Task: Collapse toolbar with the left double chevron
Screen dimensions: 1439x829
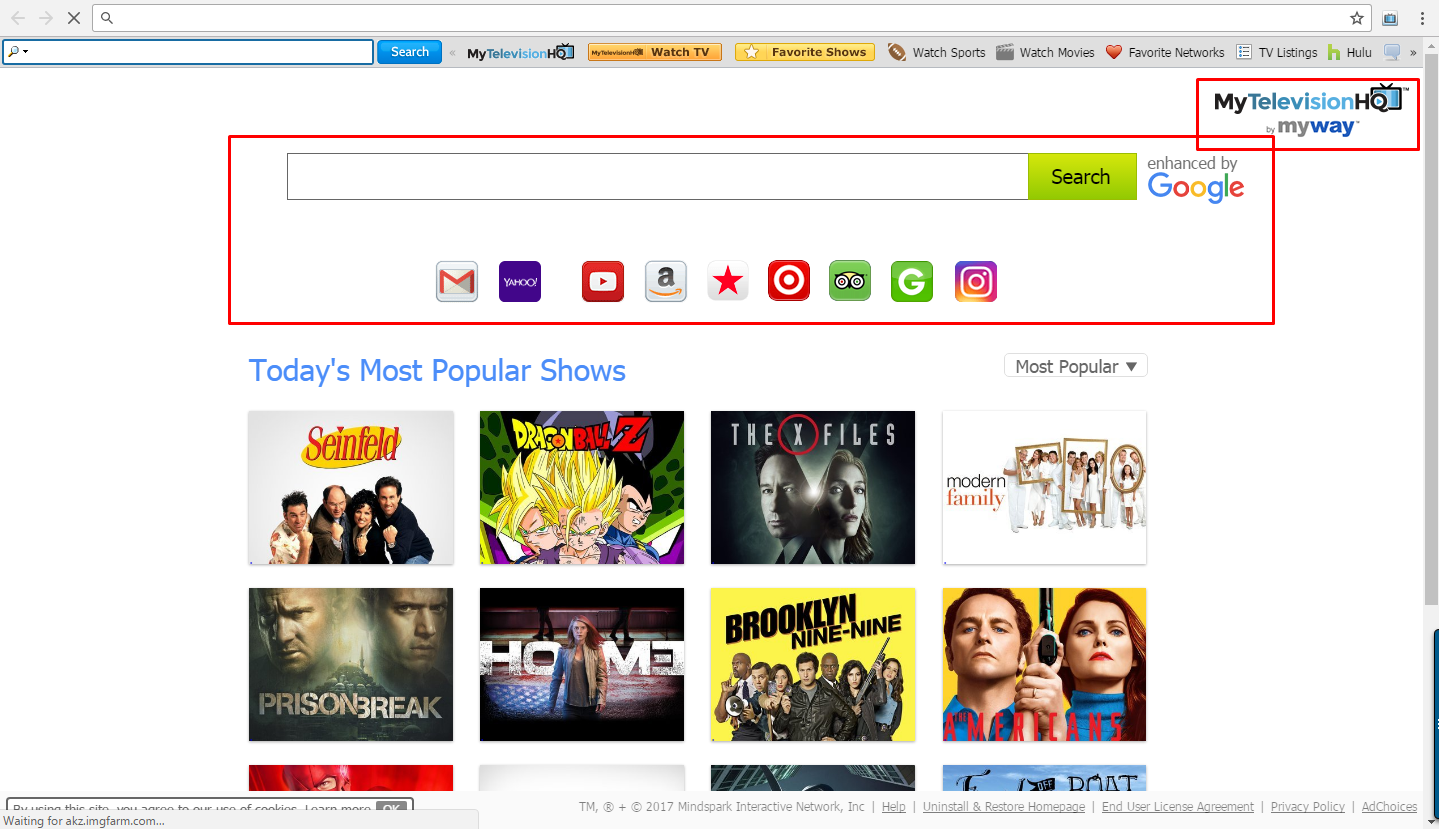Action: pos(453,52)
